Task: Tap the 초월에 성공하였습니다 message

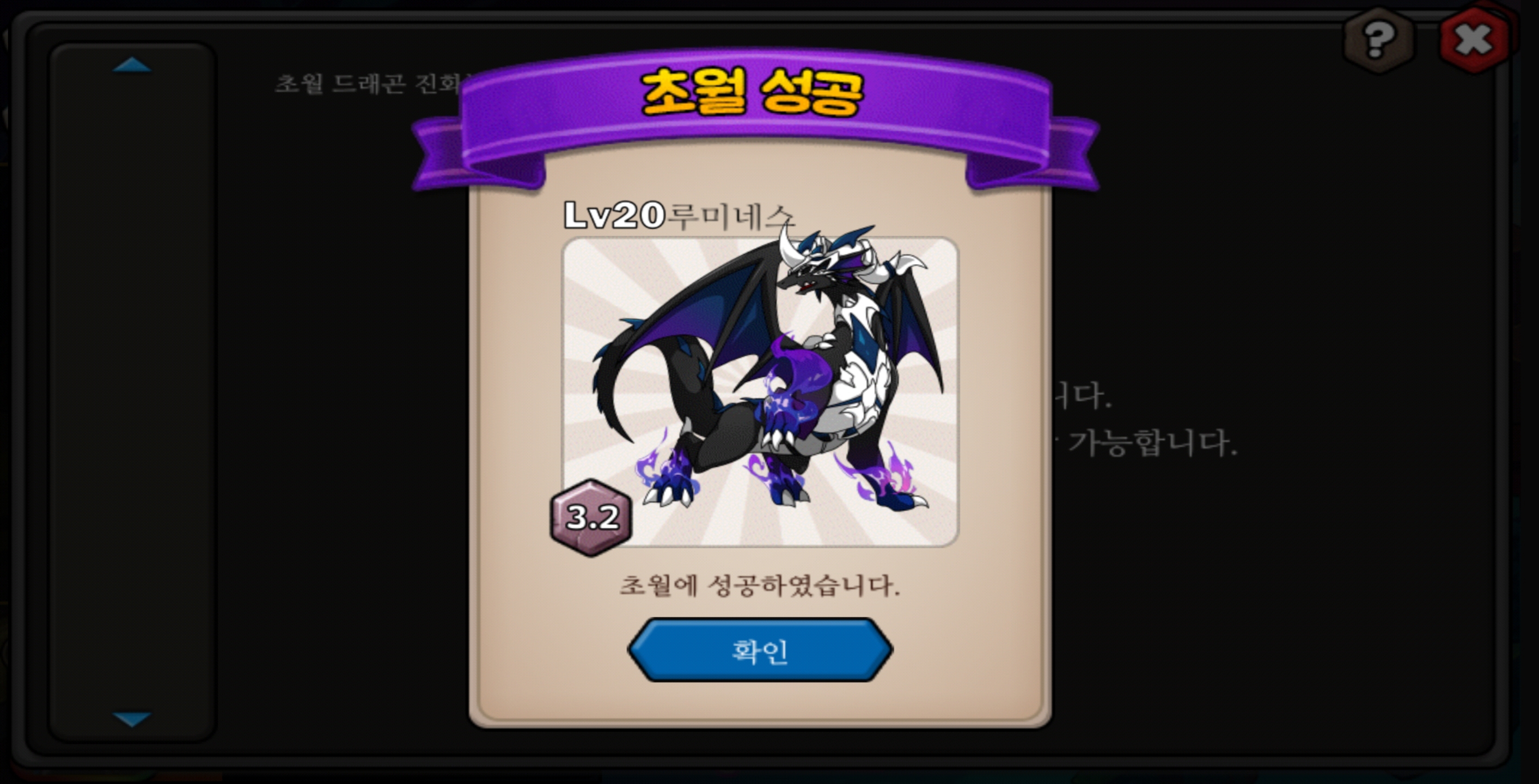Action: (x=759, y=585)
